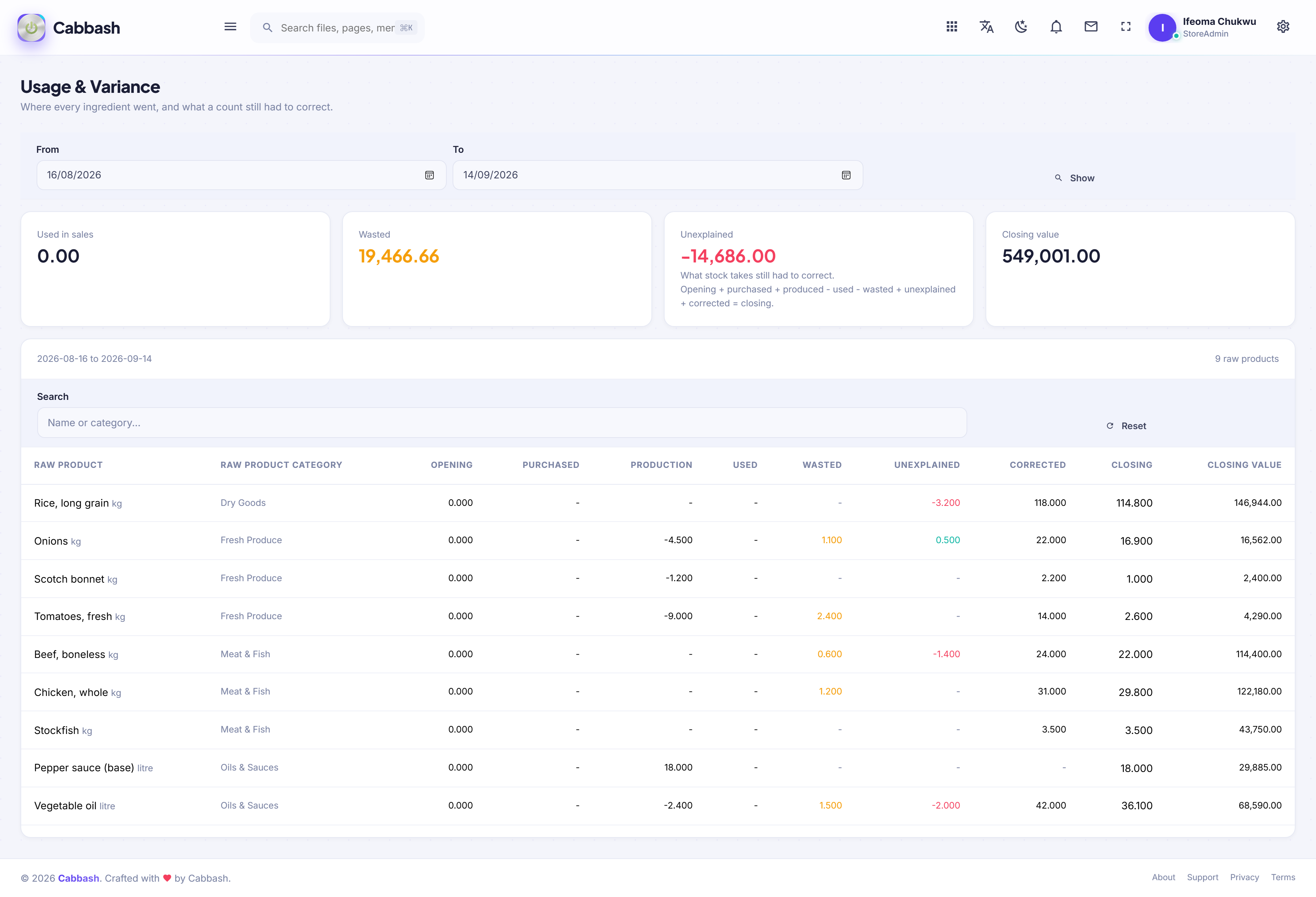Toggle fullscreen mode icon
The height and width of the screenshot is (897, 1316).
(x=1126, y=27)
